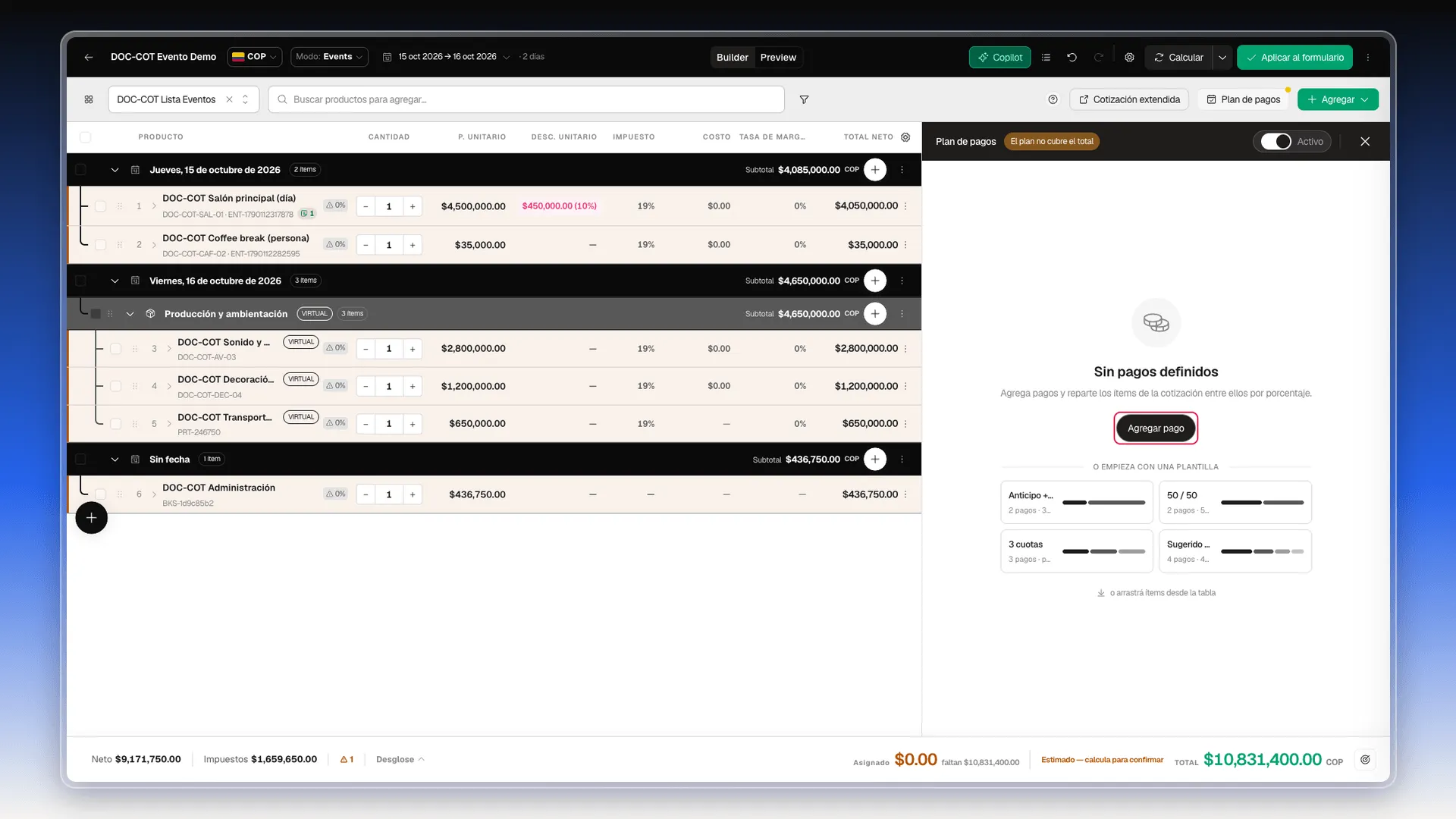Click Aplicar al formulario

(1294, 57)
